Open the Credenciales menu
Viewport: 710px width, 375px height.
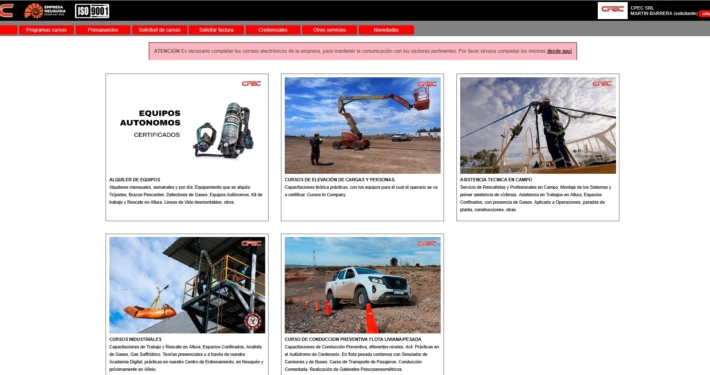pyautogui.click(x=273, y=30)
